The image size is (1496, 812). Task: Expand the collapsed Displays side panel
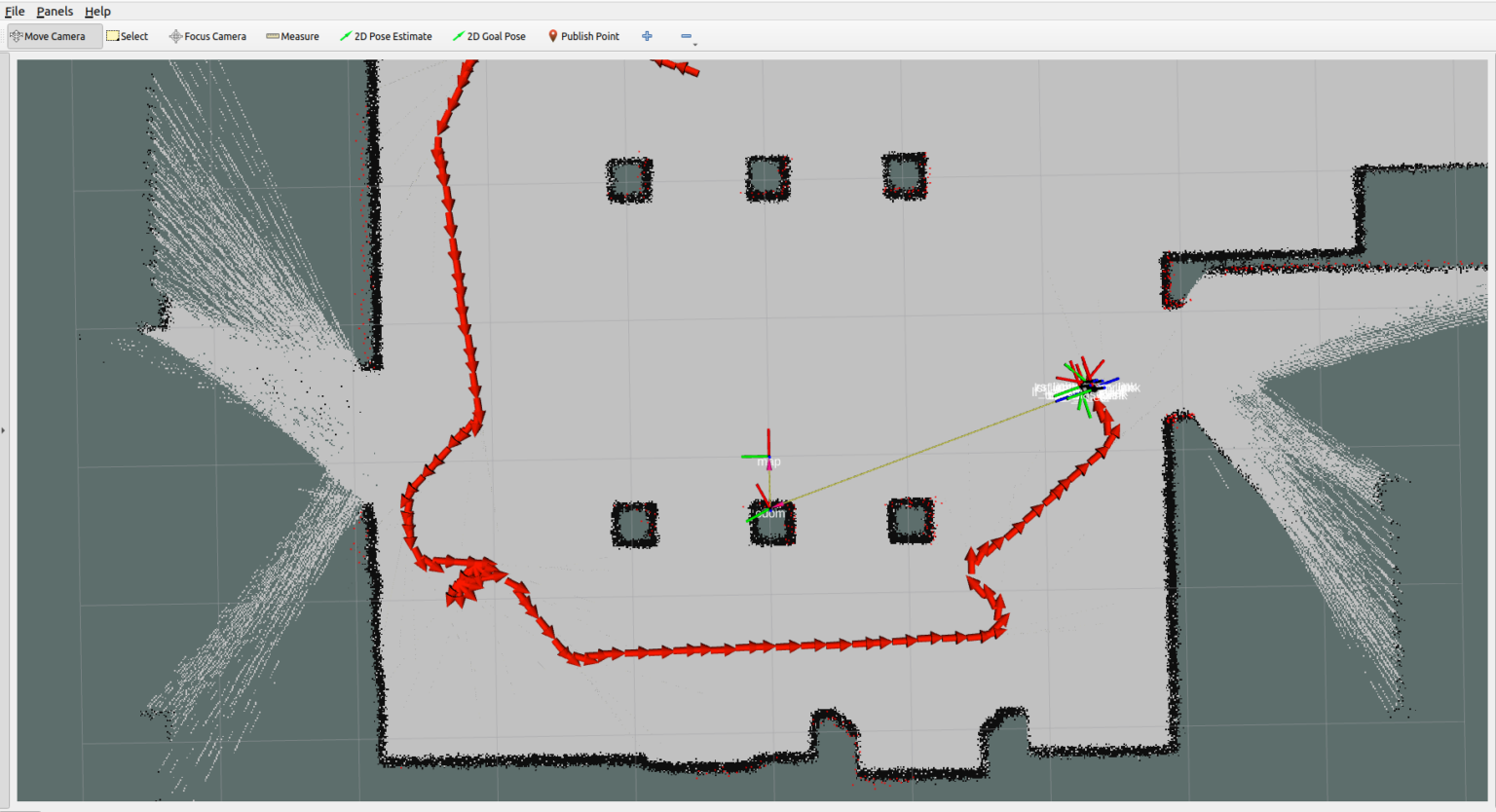pos(5,428)
